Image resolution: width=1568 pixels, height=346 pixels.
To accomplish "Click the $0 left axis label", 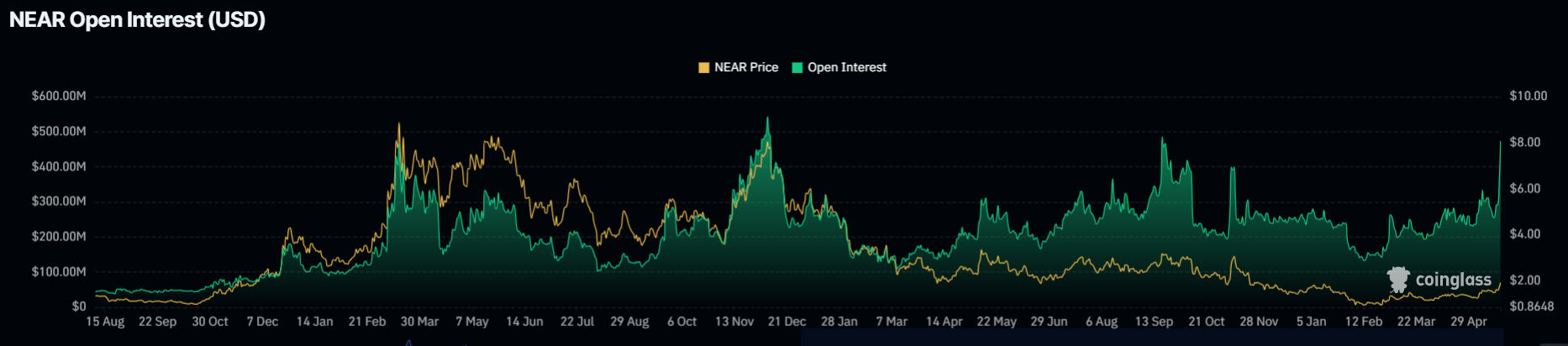I will [x=79, y=307].
